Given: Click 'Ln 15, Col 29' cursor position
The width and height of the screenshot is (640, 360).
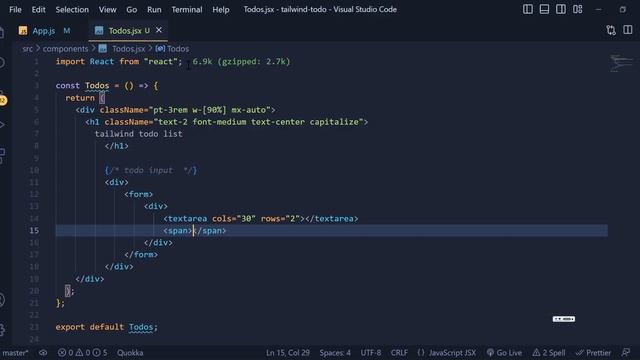Looking at the screenshot, I should pyautogui.click(x=288, y=353).
